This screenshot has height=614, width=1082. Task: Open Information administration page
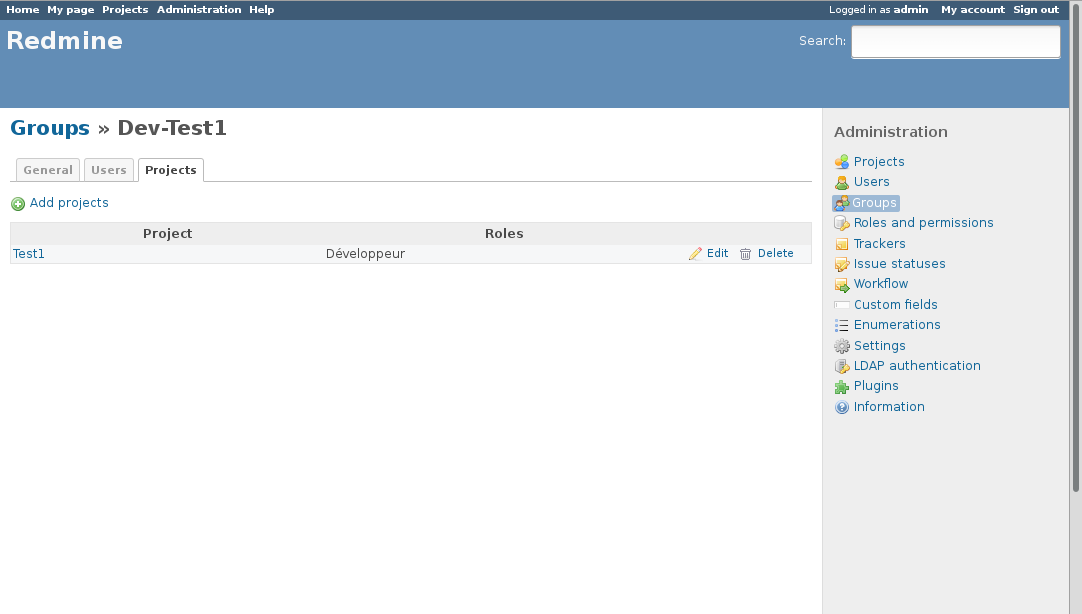(889, 406)
